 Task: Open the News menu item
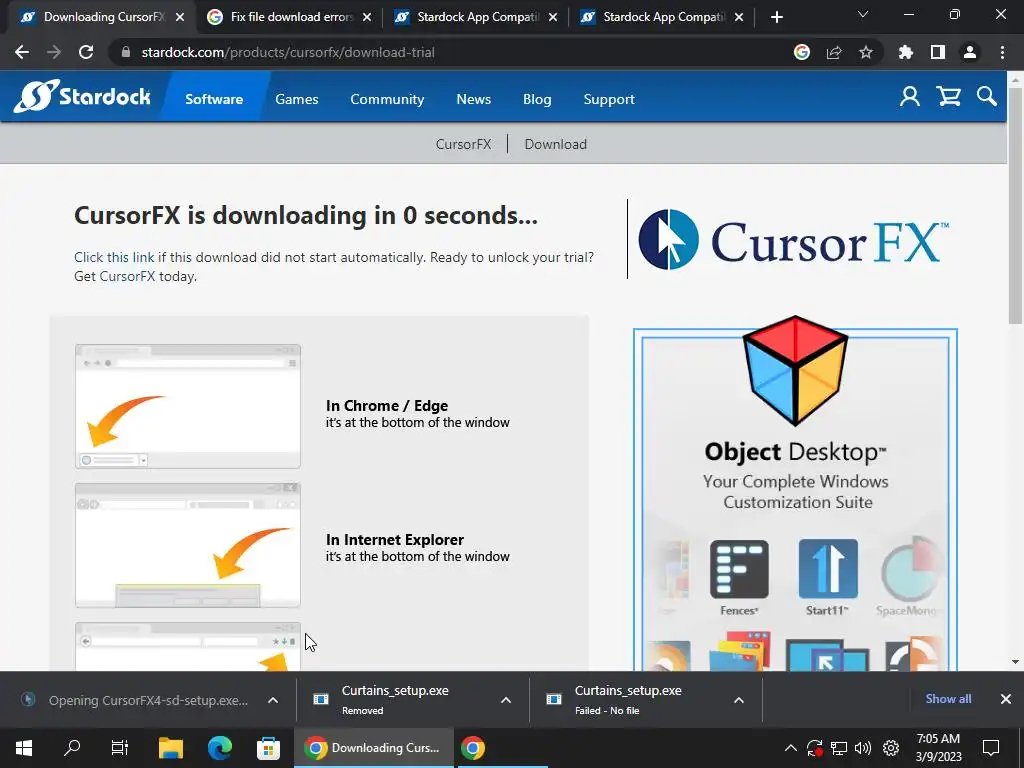point(473,99)
